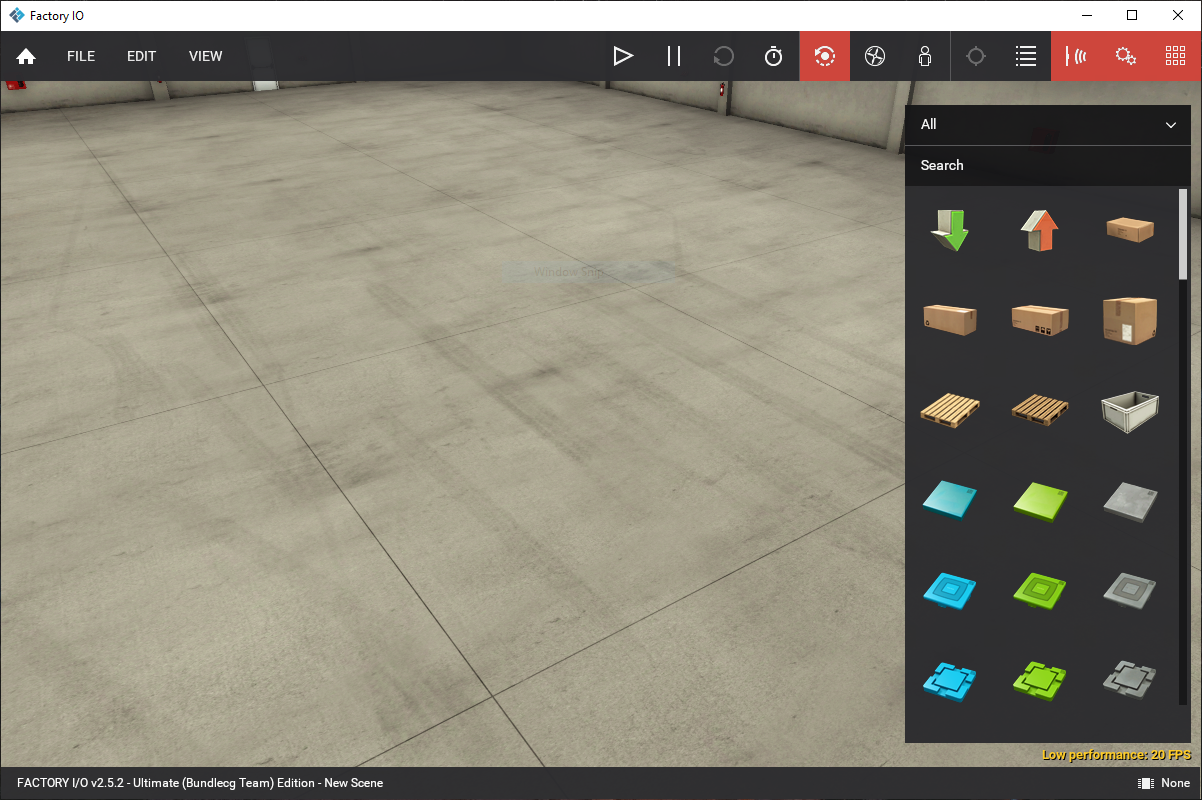This screenshot has height=800, width=1202.
Task: Click the version and scene name text
Action: (x=200, y=783)
